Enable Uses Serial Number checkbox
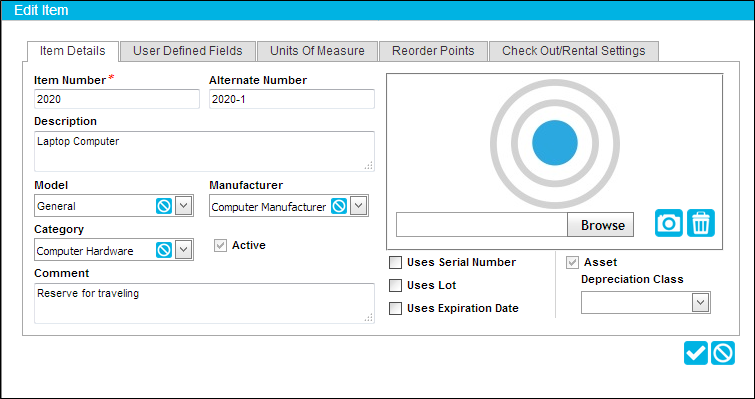 tap(395, 262)
